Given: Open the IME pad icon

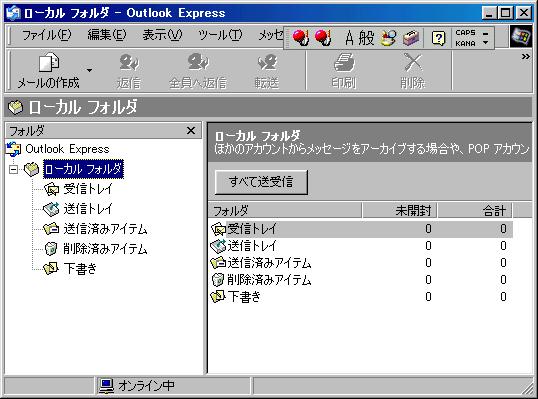Looking at the screenshot, I should [389, 38].
